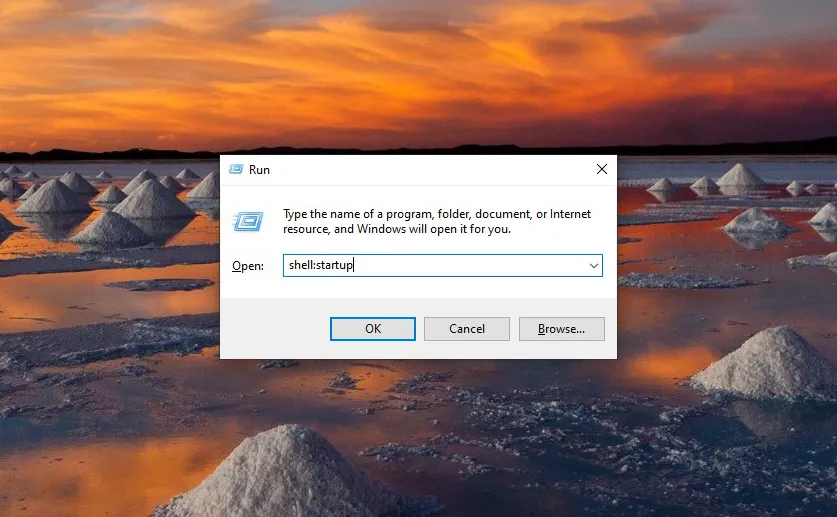Click the "Run" title text

click(x=259, y=170)
